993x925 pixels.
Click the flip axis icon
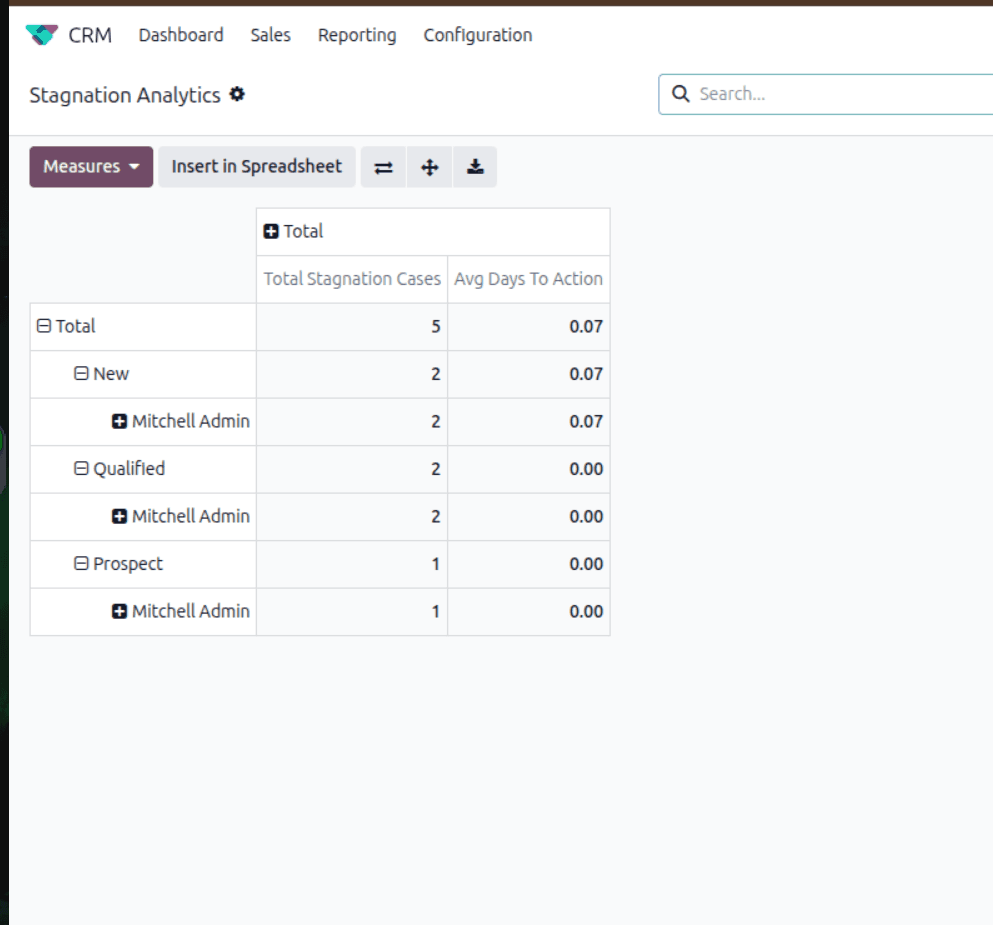[x=383, y=167]
